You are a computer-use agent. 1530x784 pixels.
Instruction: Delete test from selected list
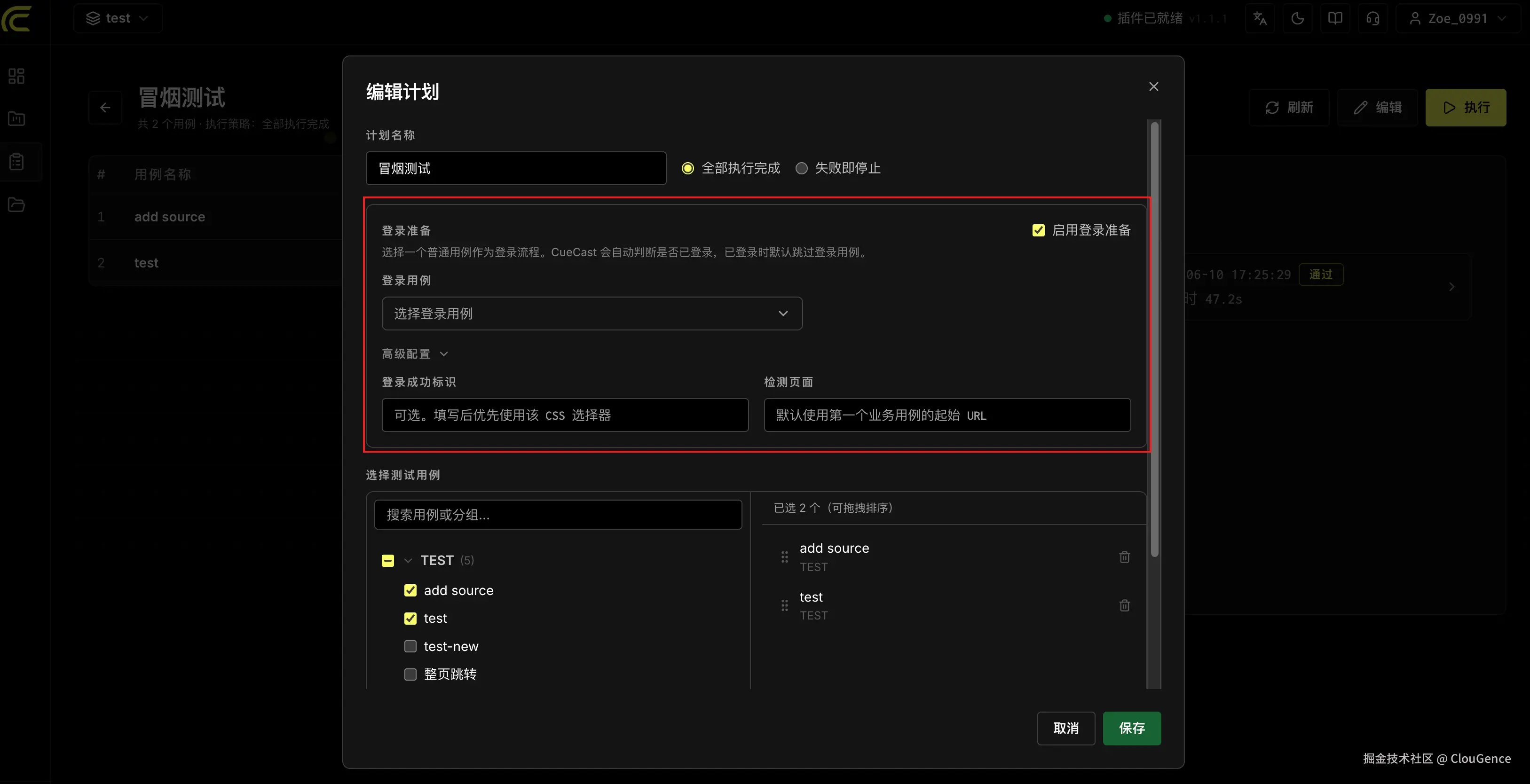[x=1124, y=605]
